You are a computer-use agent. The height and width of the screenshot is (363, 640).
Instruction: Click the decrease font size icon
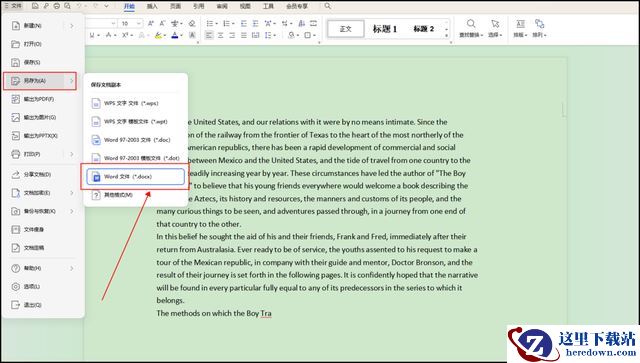(x=162, y=24)
